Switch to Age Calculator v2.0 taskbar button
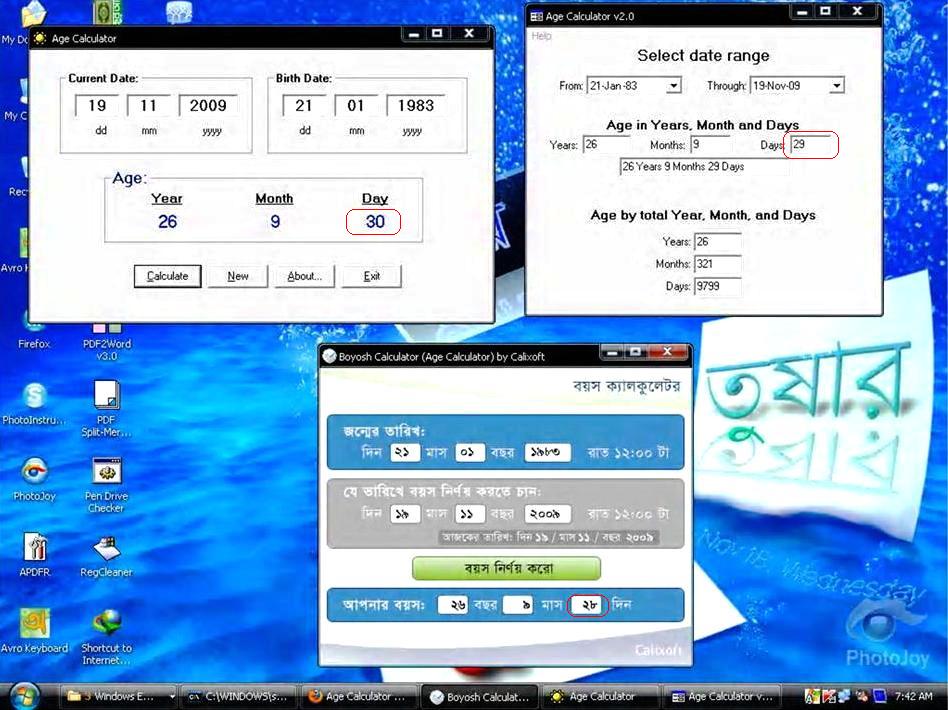Screen dimensions: 948x710 (x=722, y=697)
